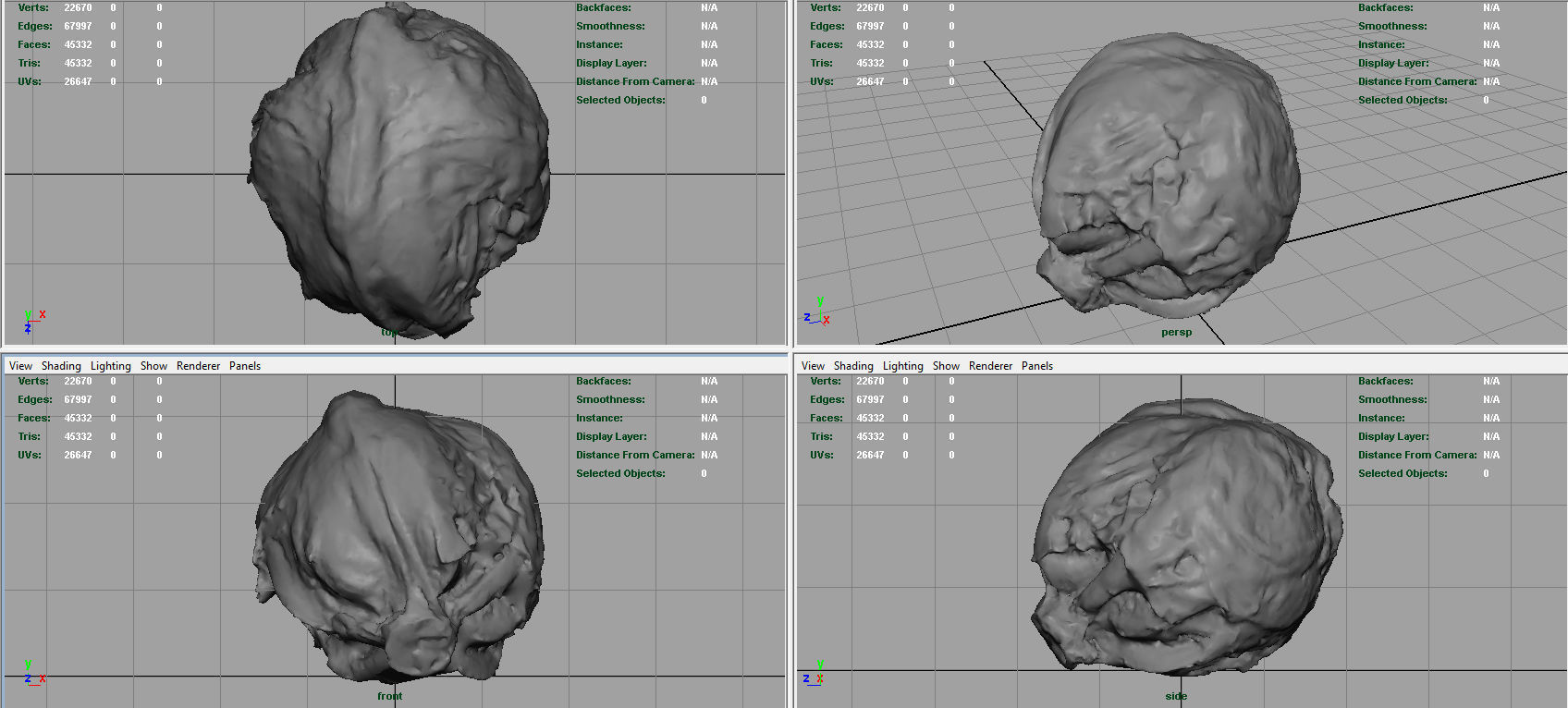Select the scanned mesh in the side view

pos(1186,536)
